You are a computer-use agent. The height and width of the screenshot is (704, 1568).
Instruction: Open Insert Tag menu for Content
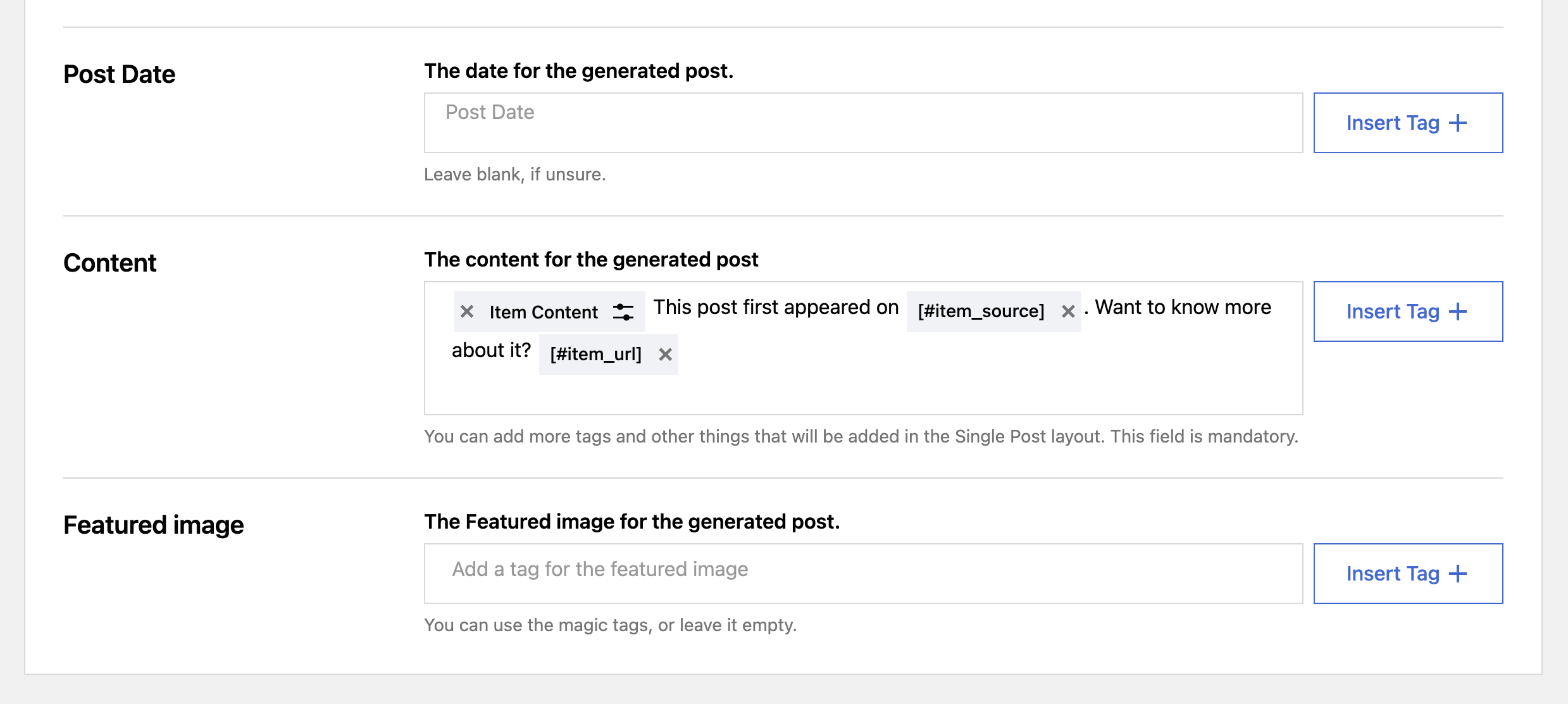click(x=1392, y=311)
